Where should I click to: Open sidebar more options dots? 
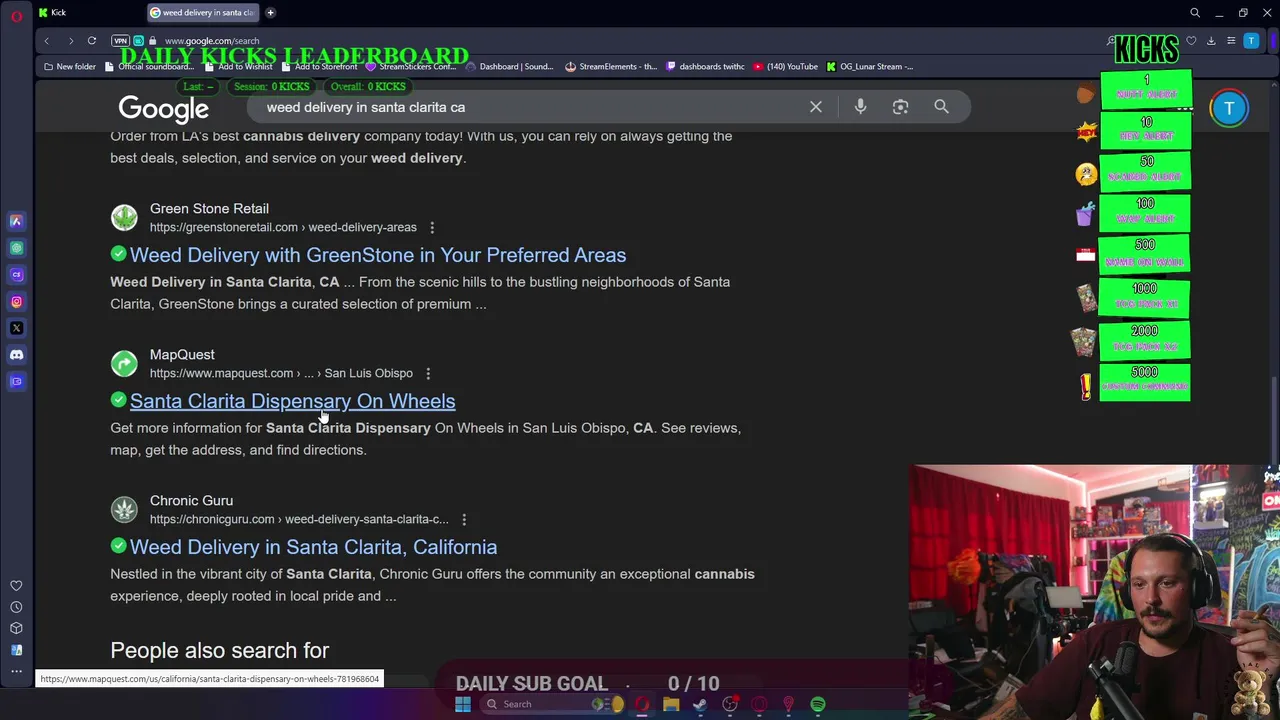(x=16, y=671)
